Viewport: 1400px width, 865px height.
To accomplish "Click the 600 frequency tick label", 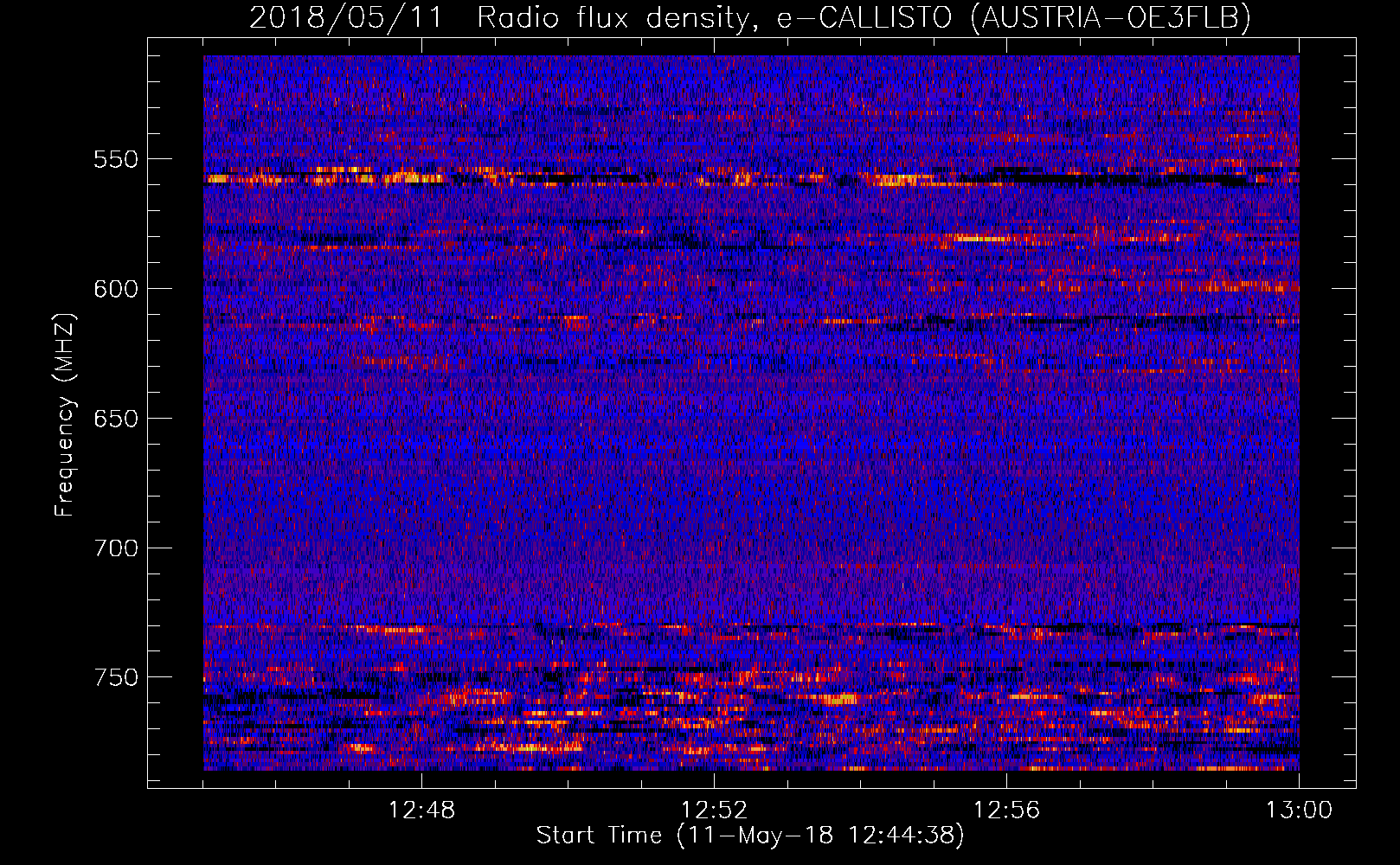I will (x=116, y=289).
